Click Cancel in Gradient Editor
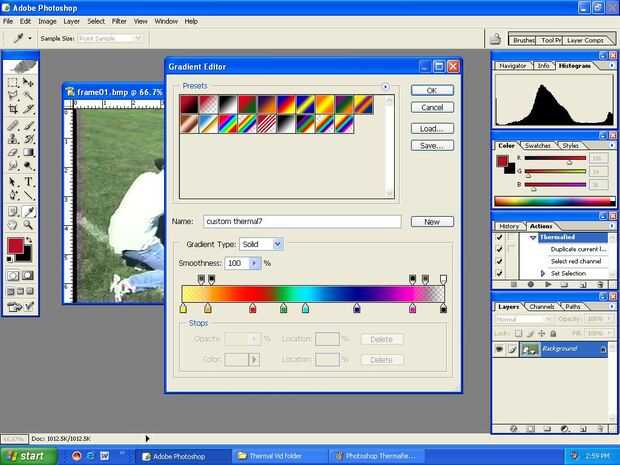This screenshot has width=620, height=465. [x=432, y=108]
